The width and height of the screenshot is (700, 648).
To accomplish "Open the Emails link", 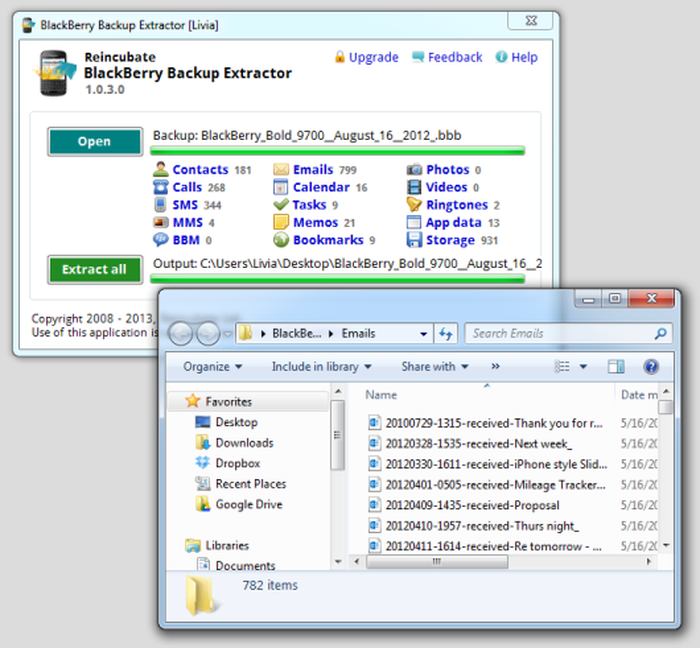I will point(313,170).
